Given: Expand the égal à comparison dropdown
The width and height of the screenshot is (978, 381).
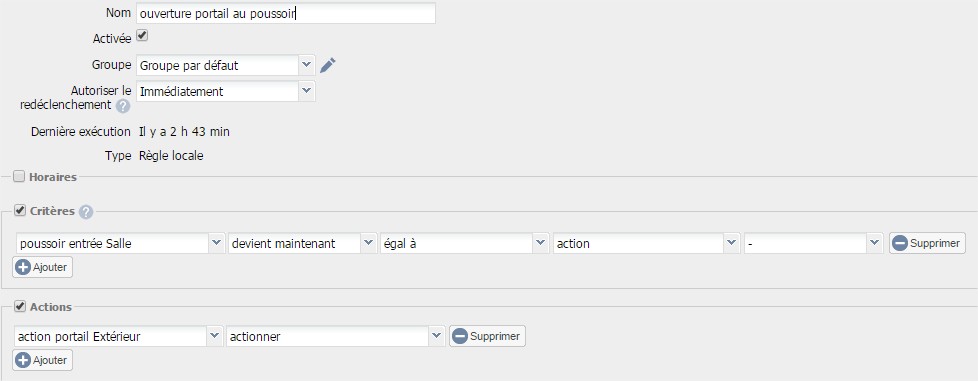Looking at the screenshot, I should pyautogui.click(x=465, y=243).
